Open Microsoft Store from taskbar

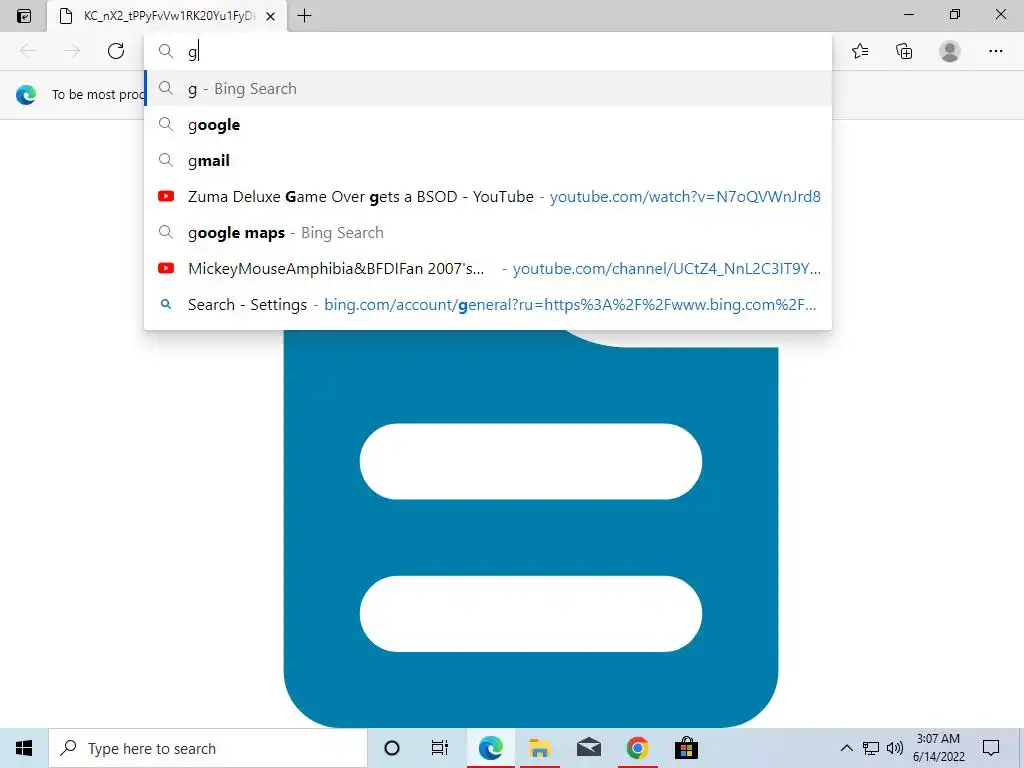[686, 748]
